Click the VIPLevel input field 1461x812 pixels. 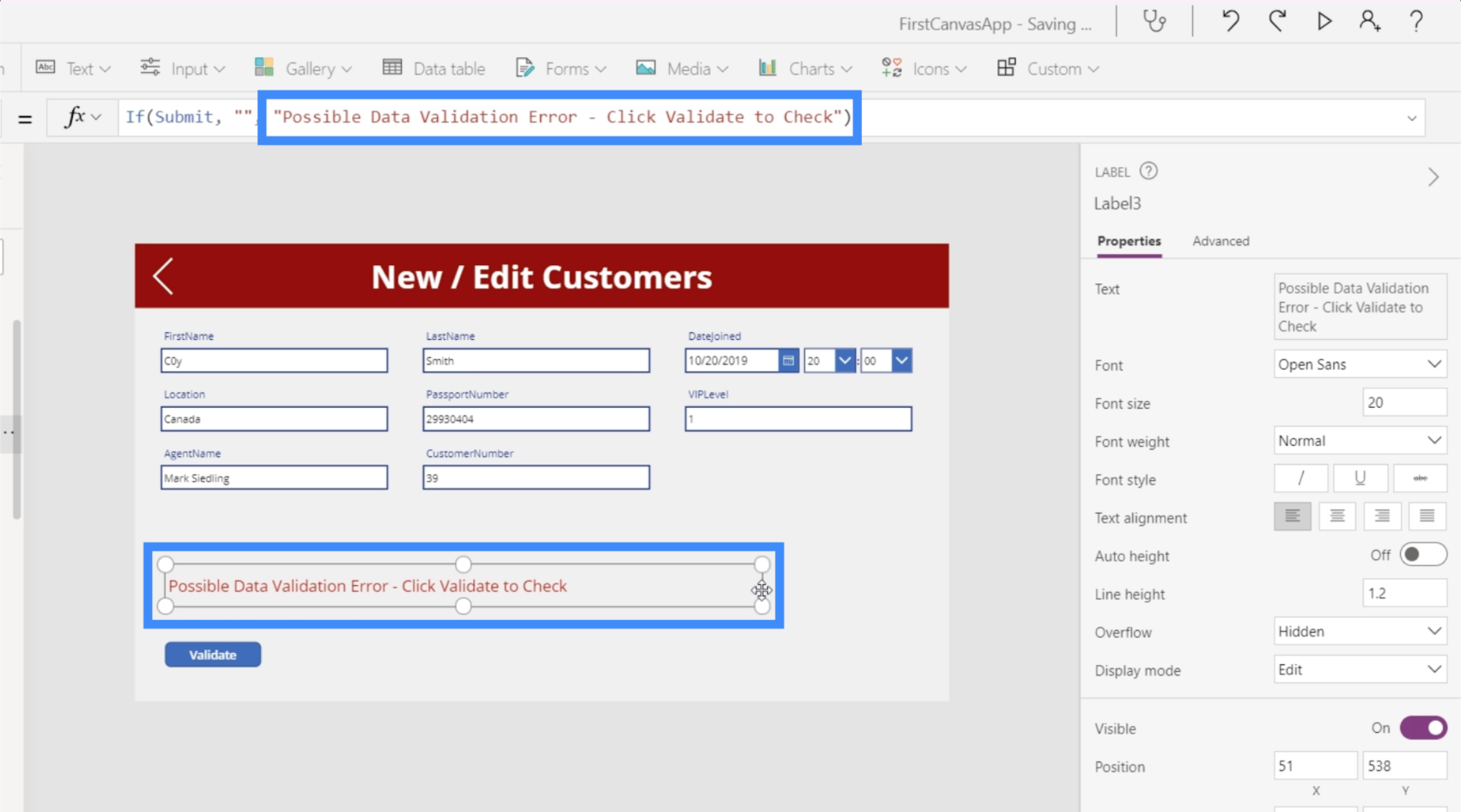(798, 419)
